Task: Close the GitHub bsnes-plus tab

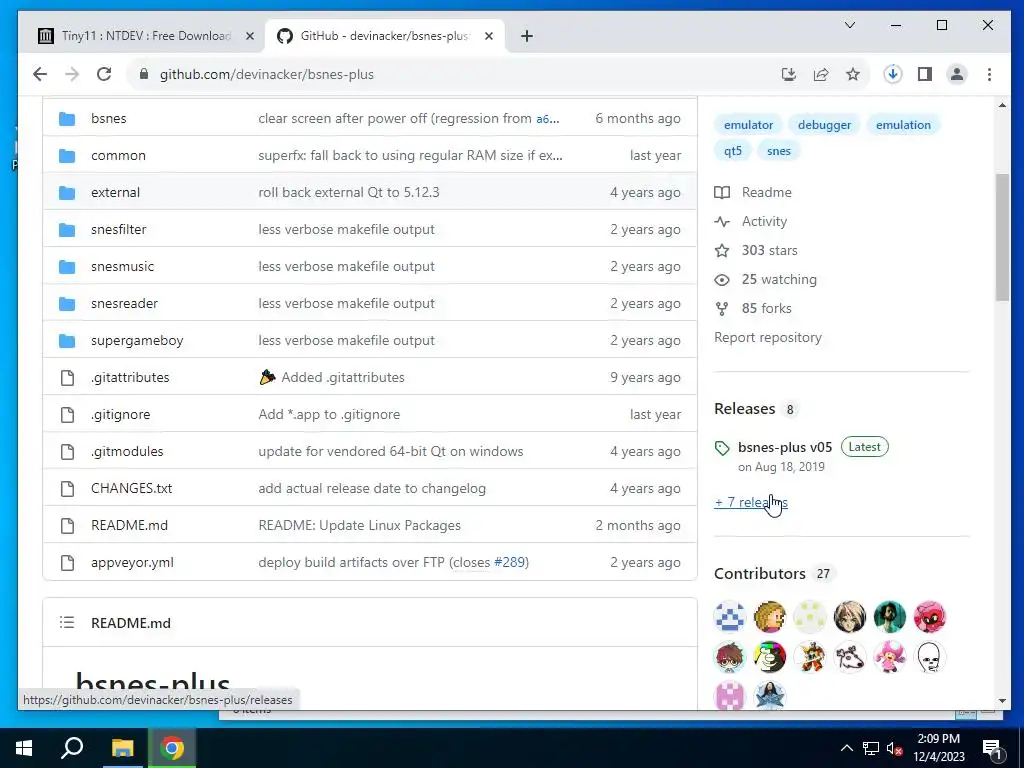Action: point(488,36)
